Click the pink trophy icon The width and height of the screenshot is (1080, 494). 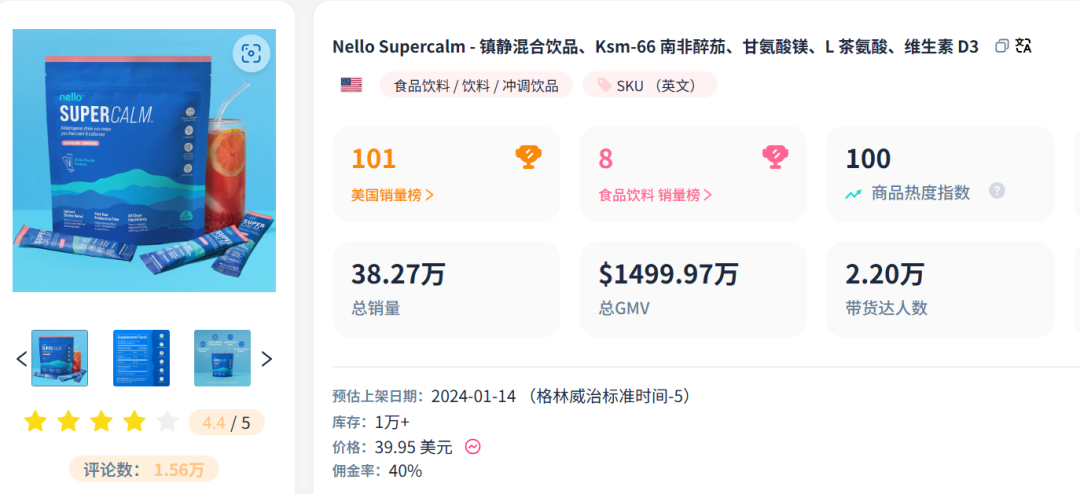[775, 158]
